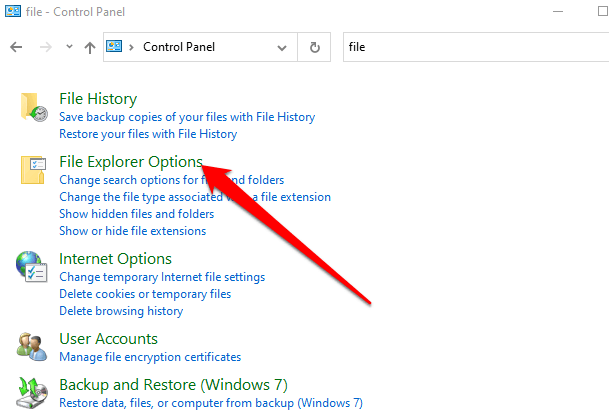Click the search box containing "file"
This screenshot has height=417, width=609.
pos(470,47)
